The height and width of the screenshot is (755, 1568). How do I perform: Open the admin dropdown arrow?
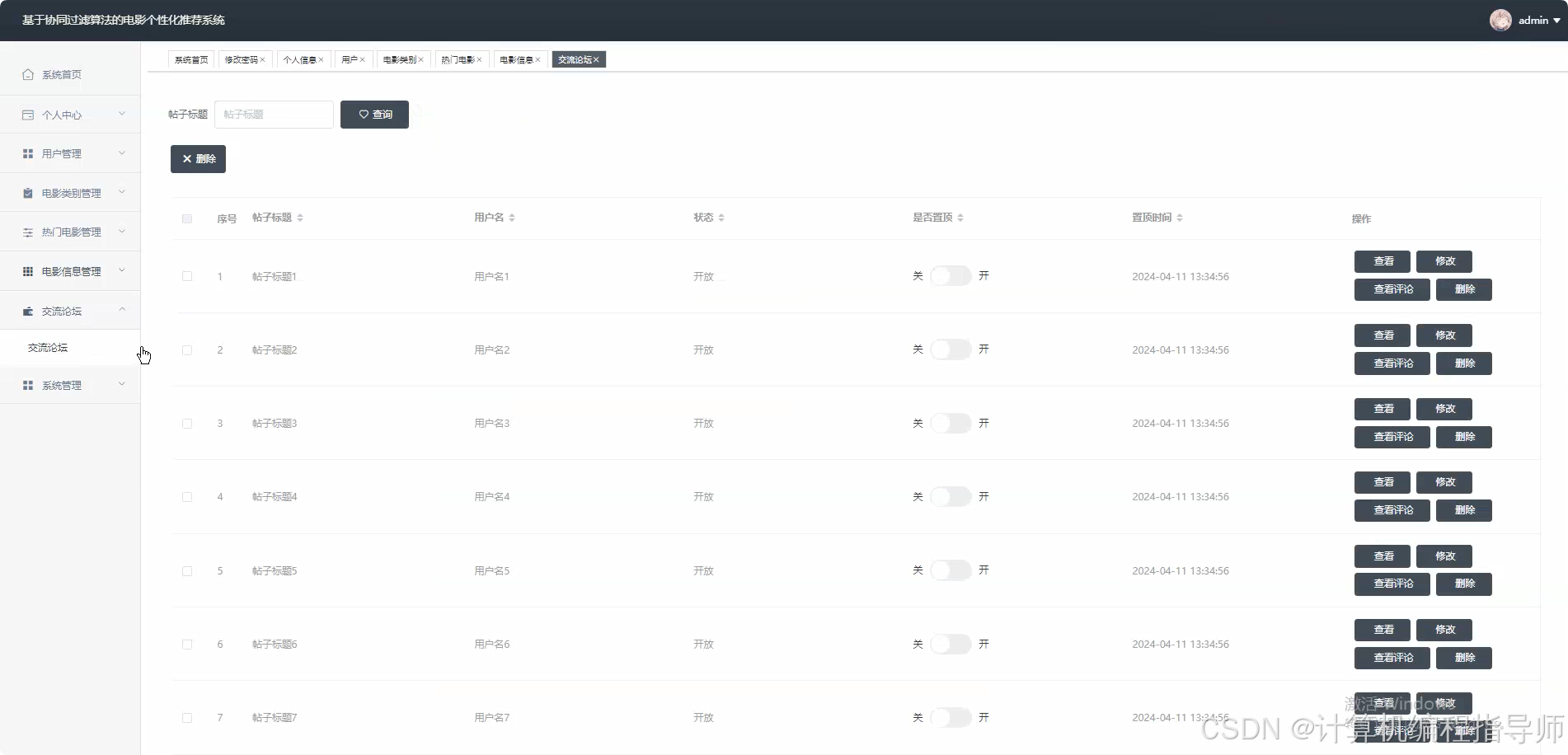pos(1556,21)
